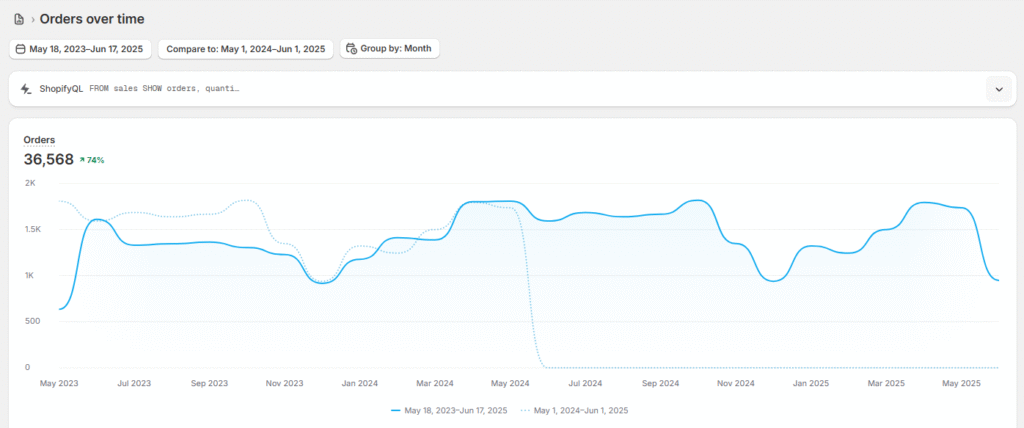1024x428 pixels.
Task: Click the green upward trend arrow icon
Action: click(82, 160)
